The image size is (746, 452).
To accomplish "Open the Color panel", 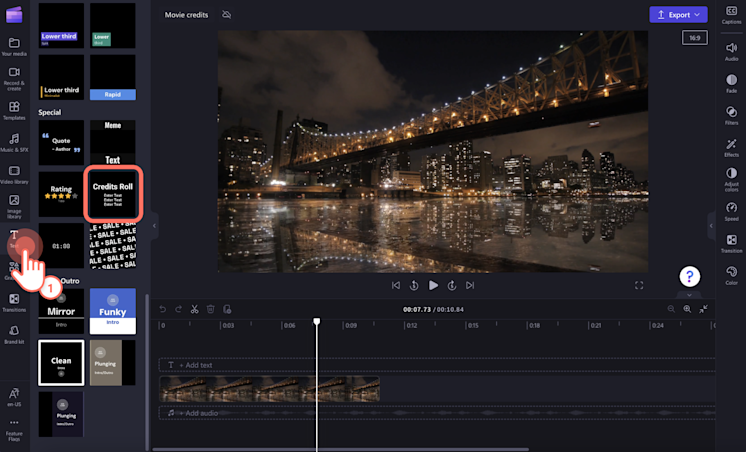I will (731, 275).
